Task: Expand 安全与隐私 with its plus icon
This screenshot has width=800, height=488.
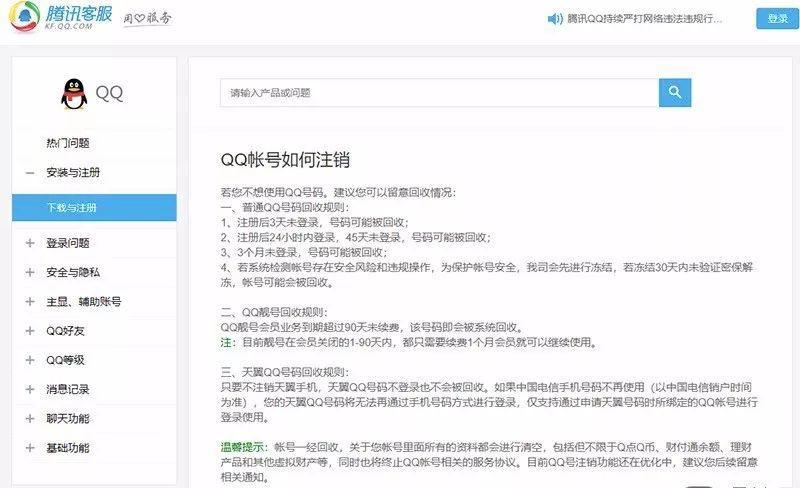Action: tap(30, 272)
